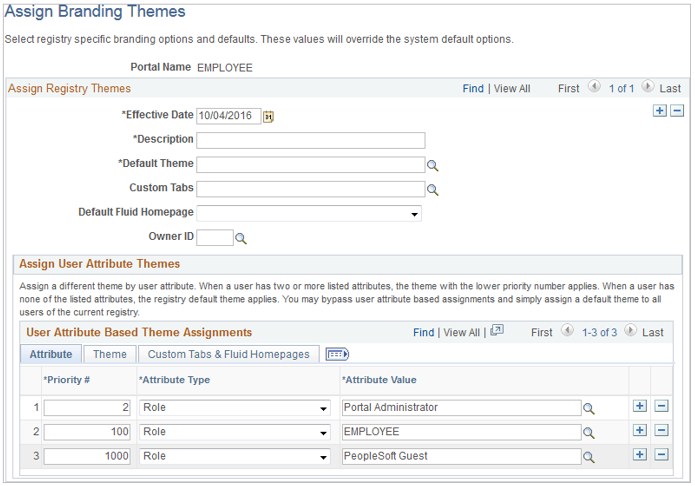
Task: Open Custom Tabs & Fluid Homepages tab
Action: pyautogui.click(x=229, y=354)
